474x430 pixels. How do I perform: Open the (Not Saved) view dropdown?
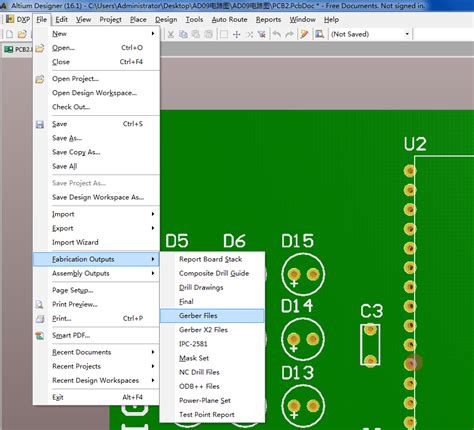(x=407, y=34)
